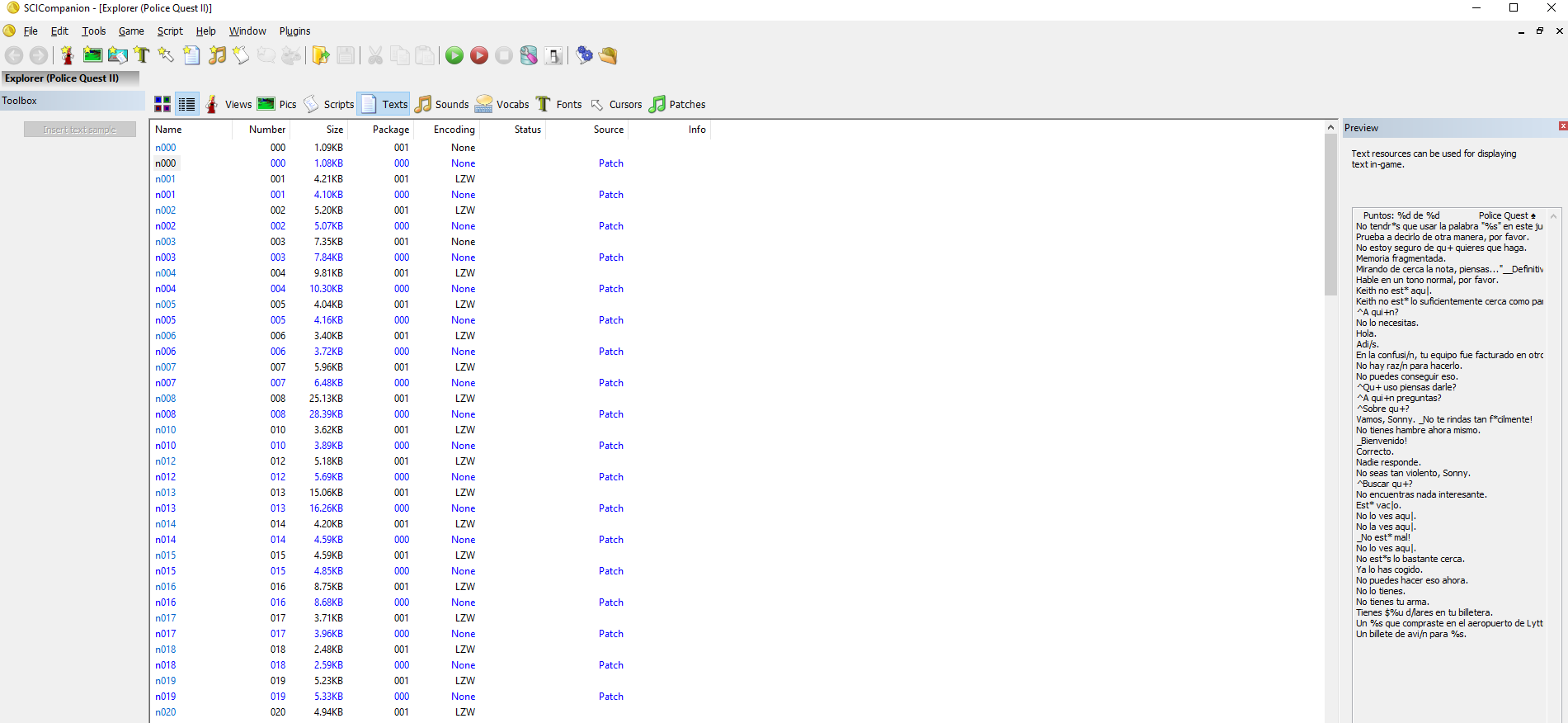Select the n008 row sized 25.13KB
The image size is (1568, 723).
point(430,399)
